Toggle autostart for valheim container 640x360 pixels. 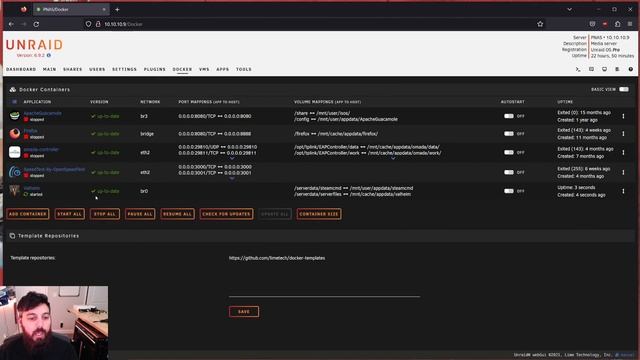[509, 191]
